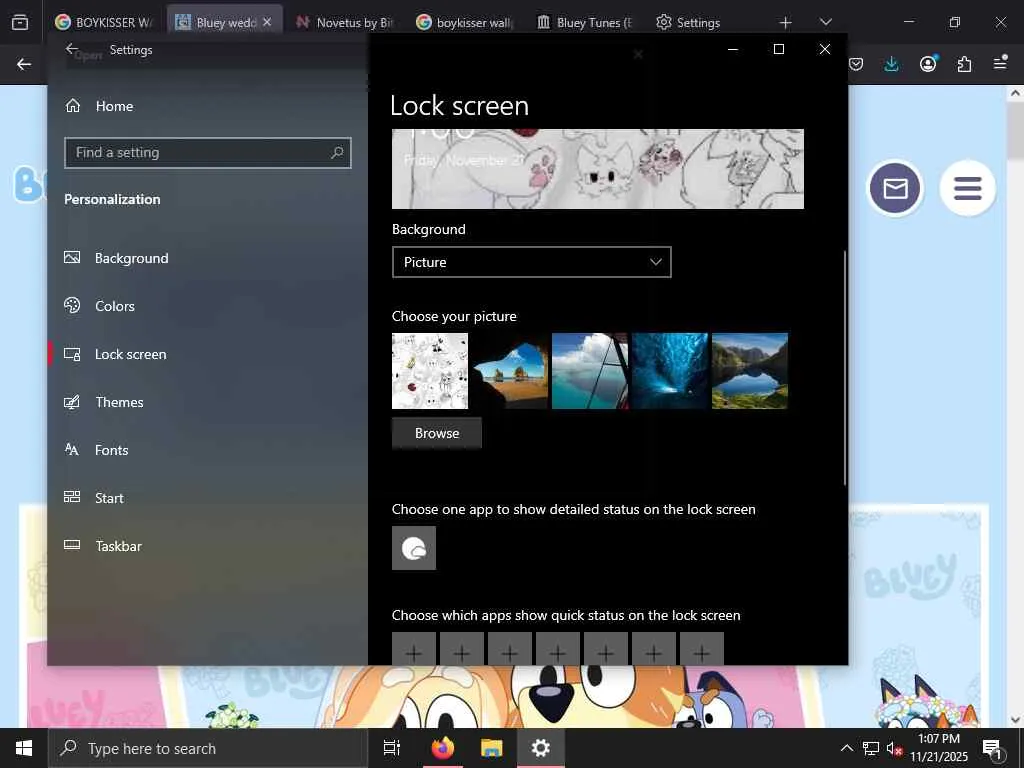
Task: Open Firefox View icon at tab bar
Action: tap(20, 22)
